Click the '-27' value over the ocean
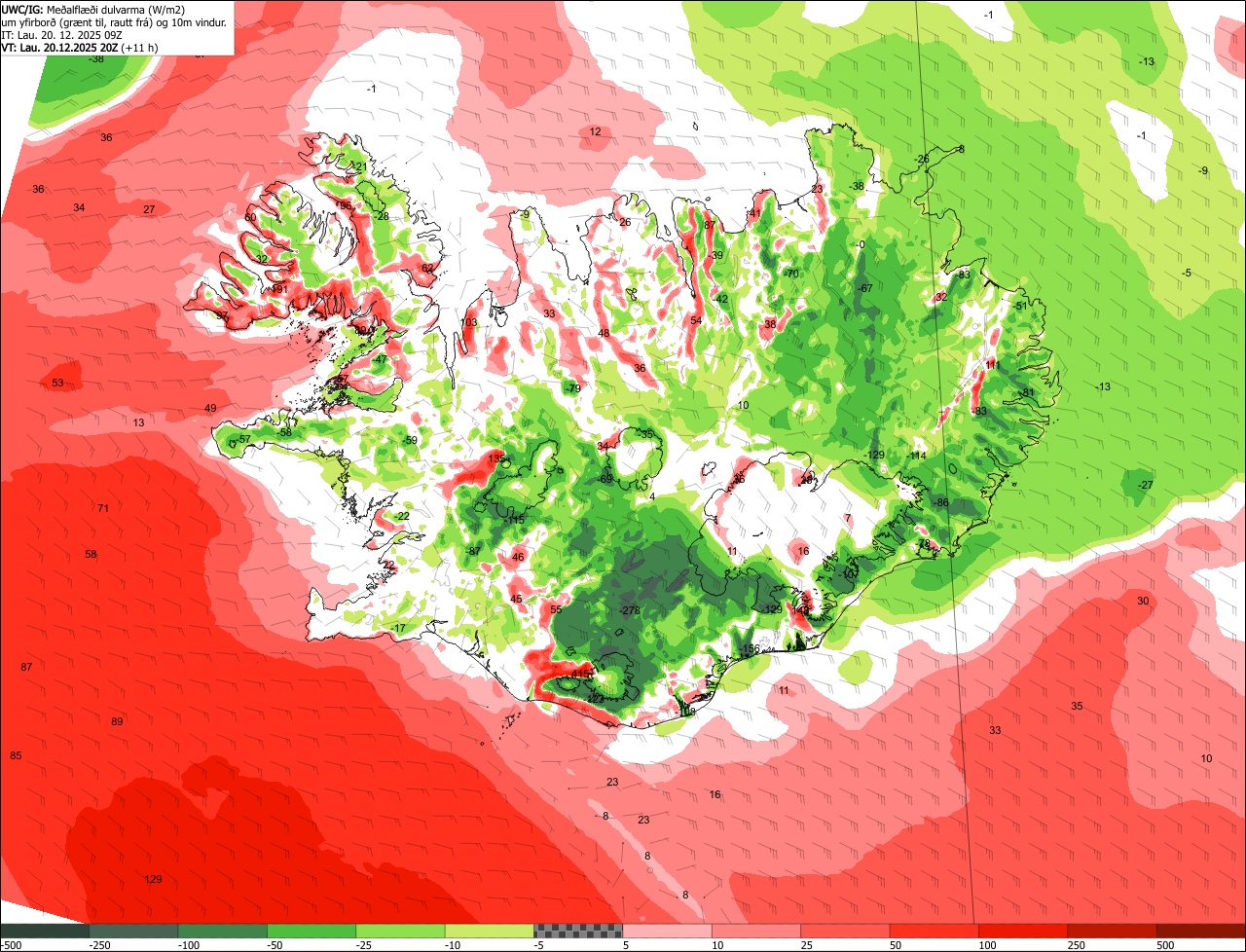Viewport: 1246px width, 952px height. click(x=1145, y=486)
